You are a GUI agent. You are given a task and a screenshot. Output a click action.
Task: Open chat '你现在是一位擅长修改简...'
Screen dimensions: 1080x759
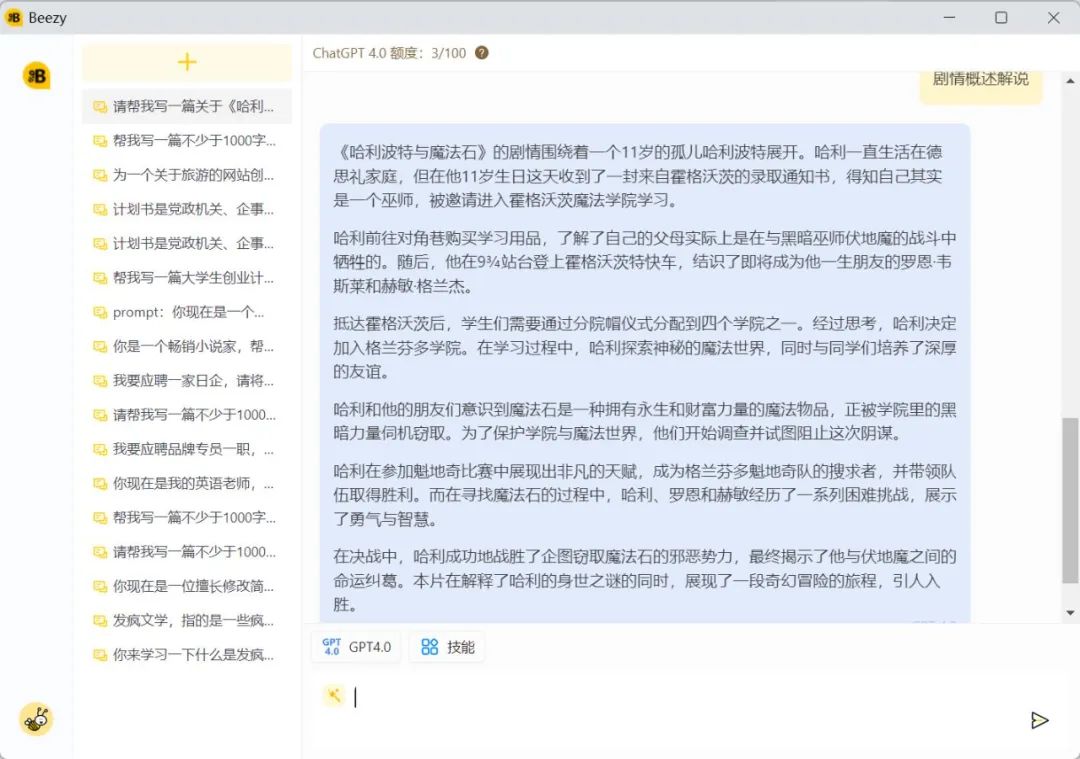pos(187,586)
